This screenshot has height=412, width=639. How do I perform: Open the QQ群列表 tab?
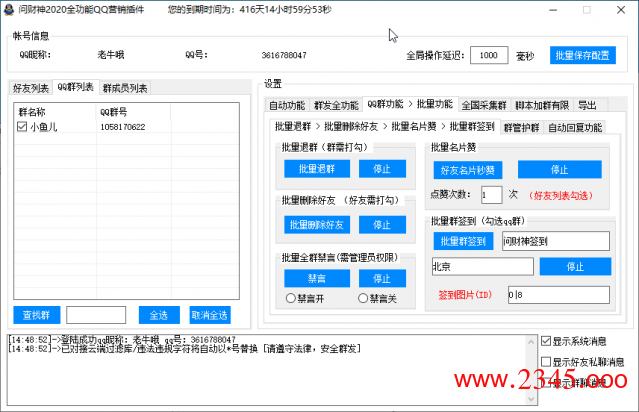point(76,87)
